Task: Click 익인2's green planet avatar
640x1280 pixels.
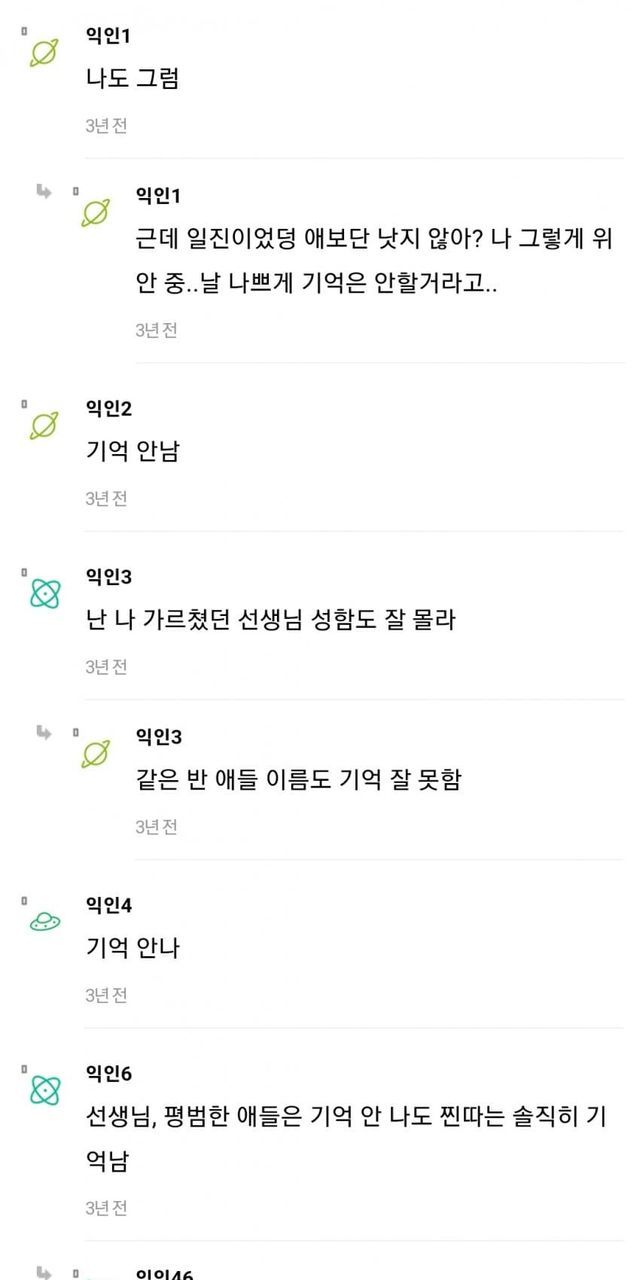Action: tap(44, 425)
